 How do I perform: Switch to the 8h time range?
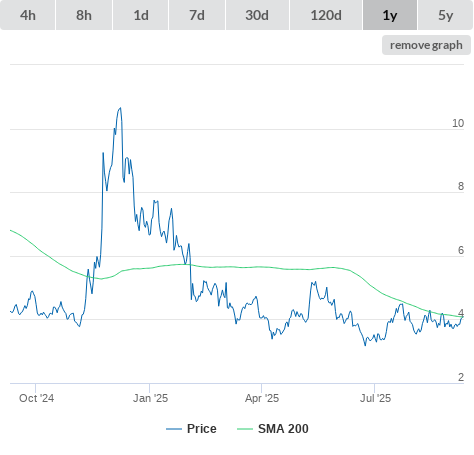(x=84, y=15)
